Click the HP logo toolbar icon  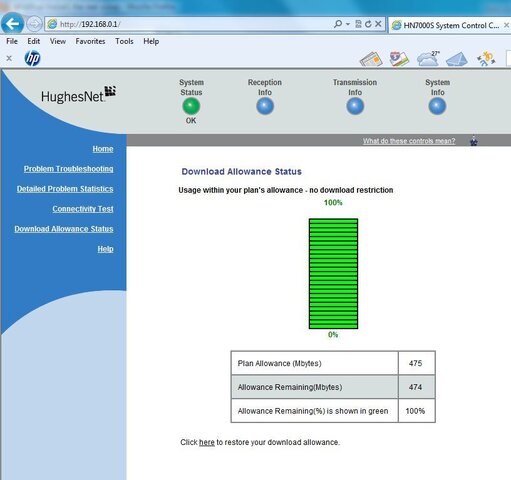pyautogui.click(x=32, y=58)
